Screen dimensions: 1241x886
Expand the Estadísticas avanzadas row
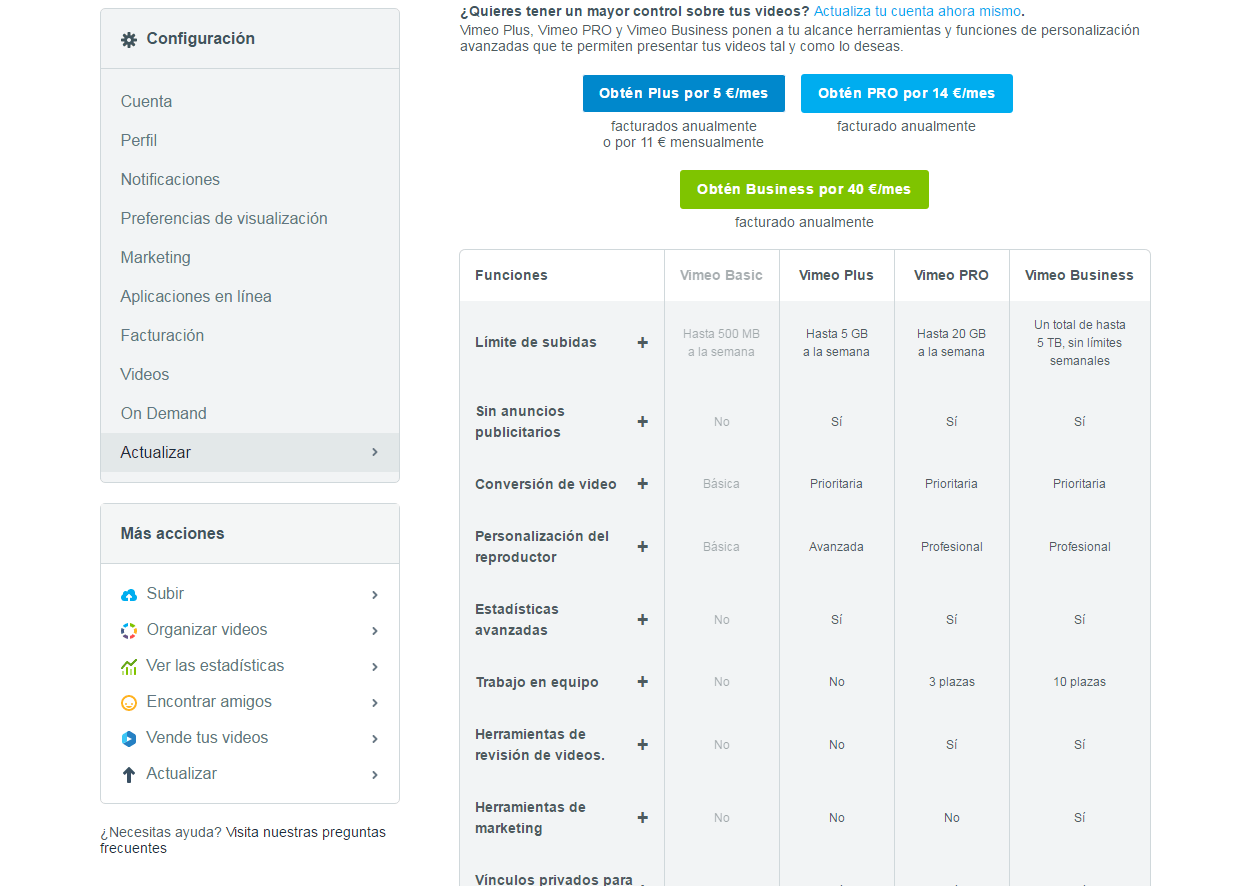[x=643, y=620]
